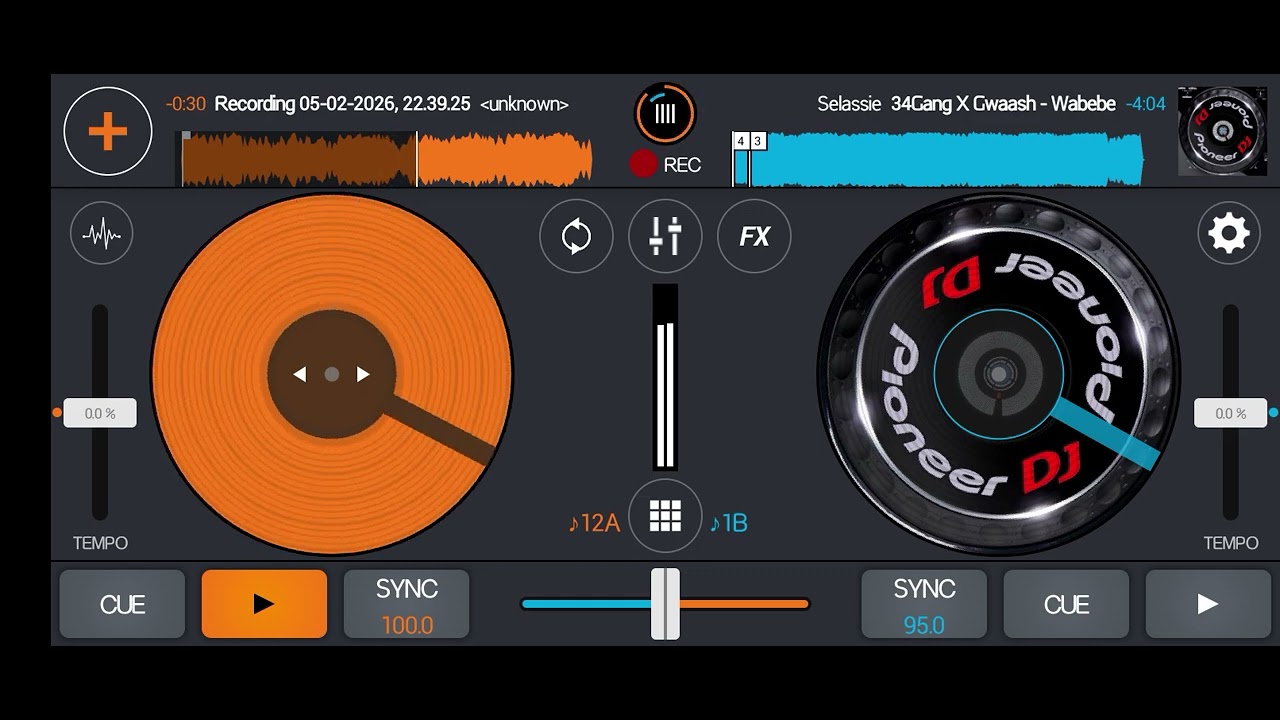Viewport: 1280px width, 720px height.
Task: Click the left deck key 12A label
Action: 594,523
